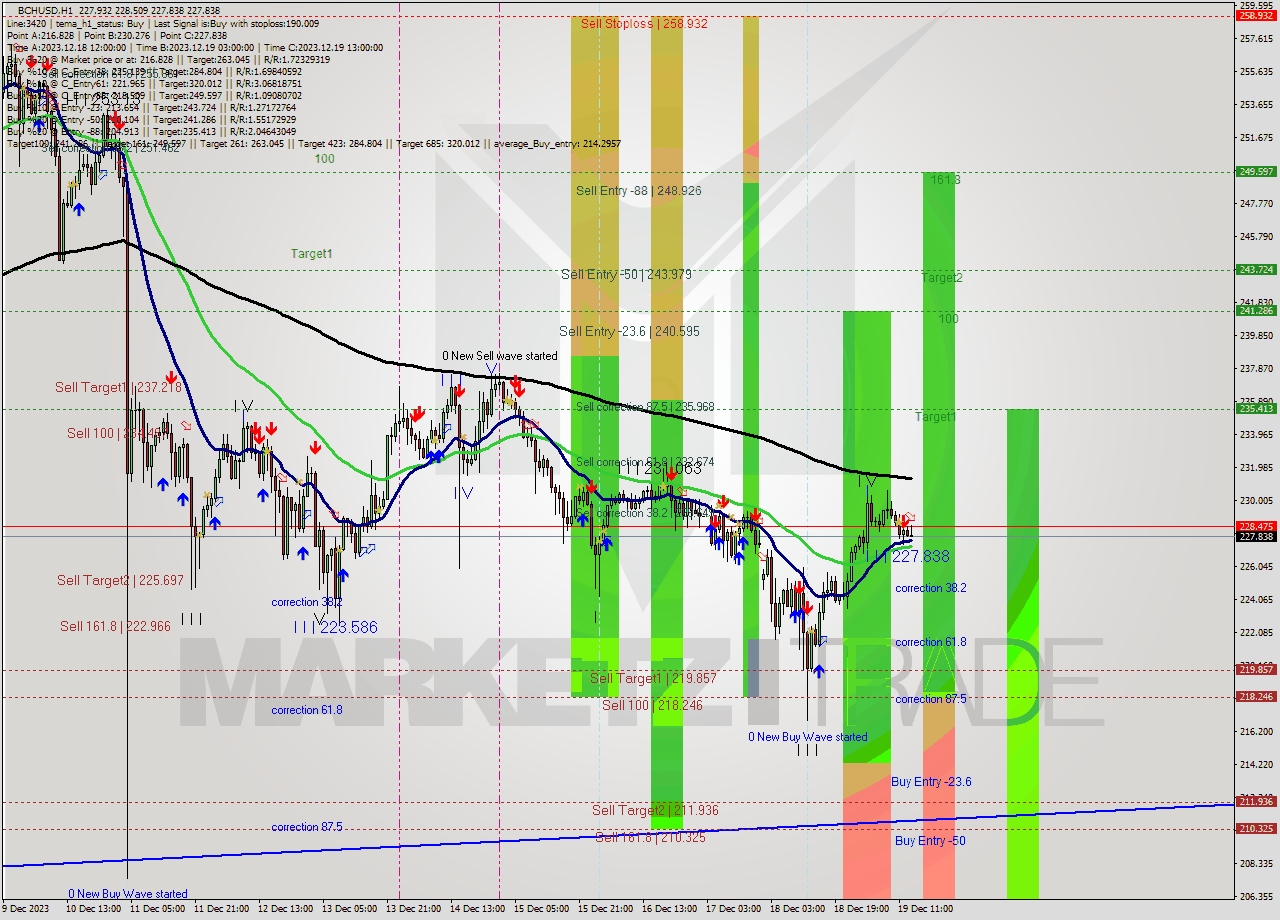1280x920 pixels.
Task: Click the green 249.597 price axis tag
Action: 1256,171
